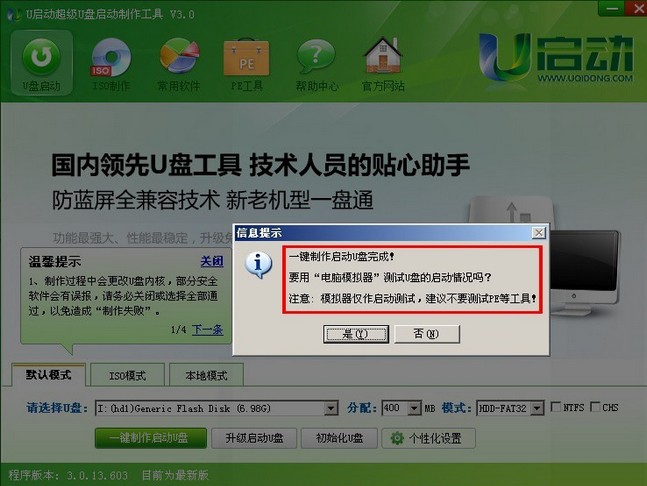647x486 pixels.
Task: Launch the PE工具 briefcase icon
Action: coord(246,64)
